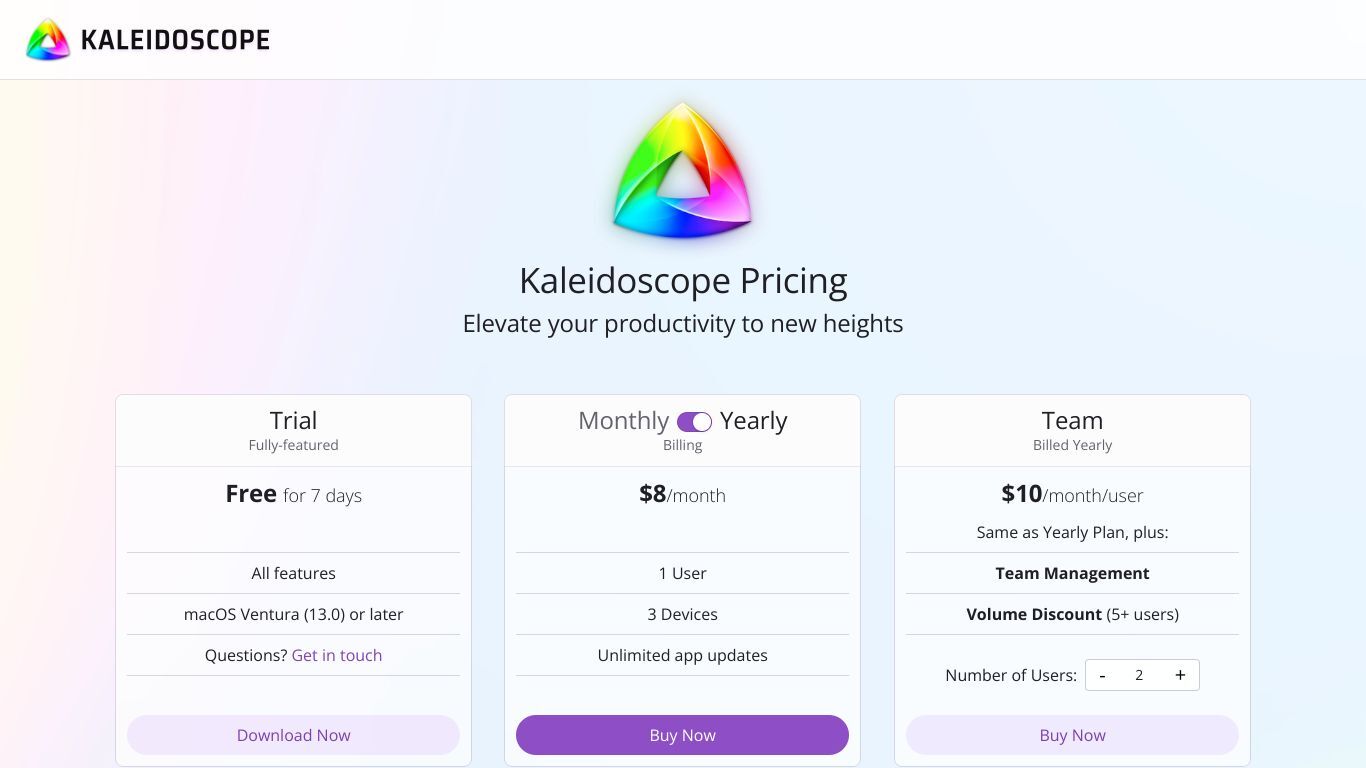Increase the number of users with plus

pos(1180,675)
